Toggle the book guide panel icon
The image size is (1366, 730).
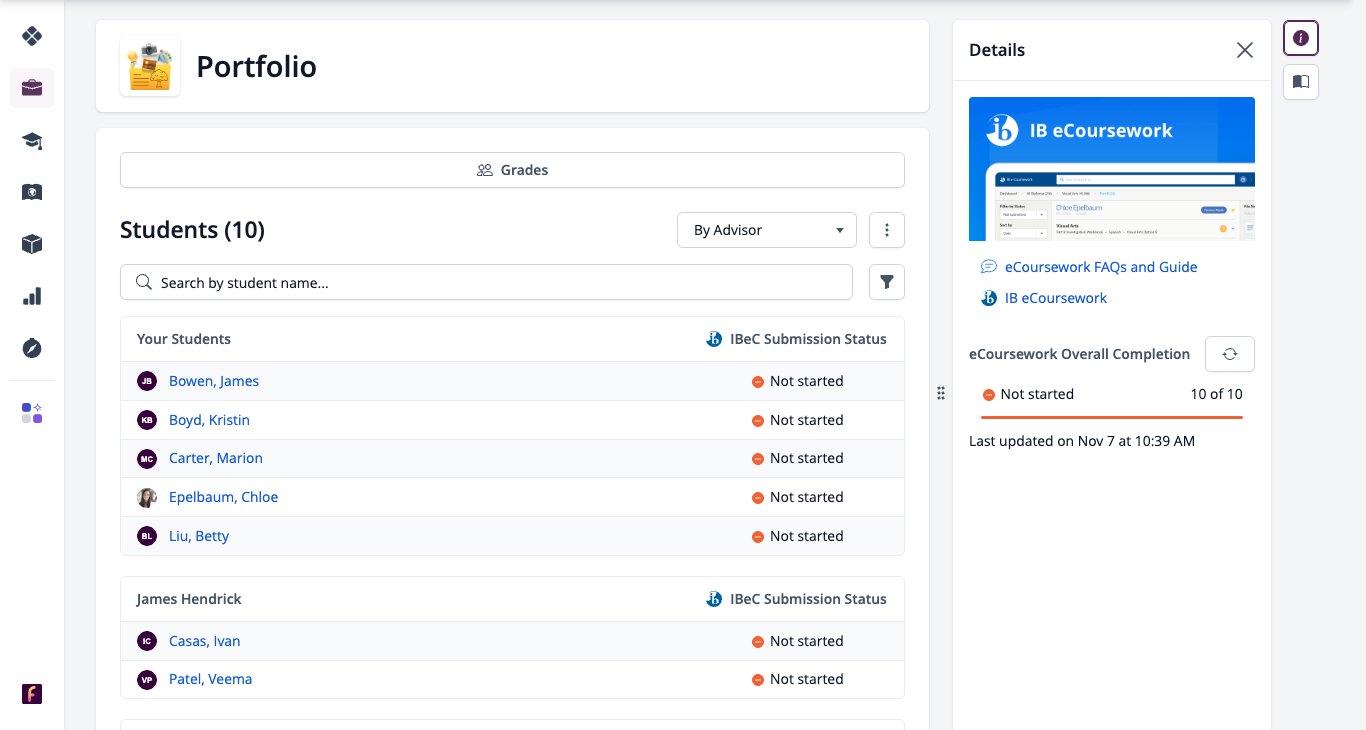coord(1301,82)
